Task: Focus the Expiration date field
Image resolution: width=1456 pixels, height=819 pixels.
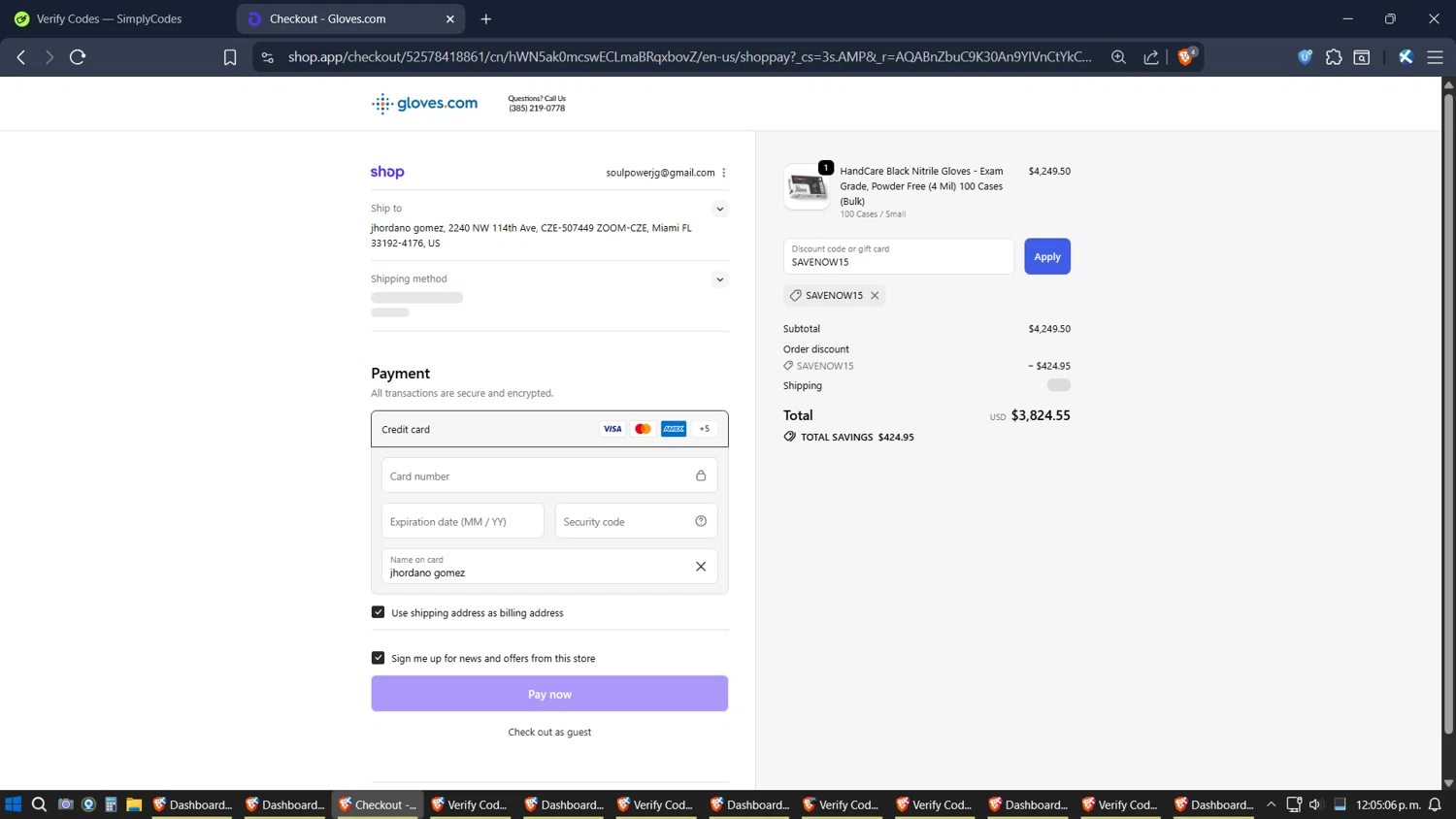Action: (x=462, y=521)
